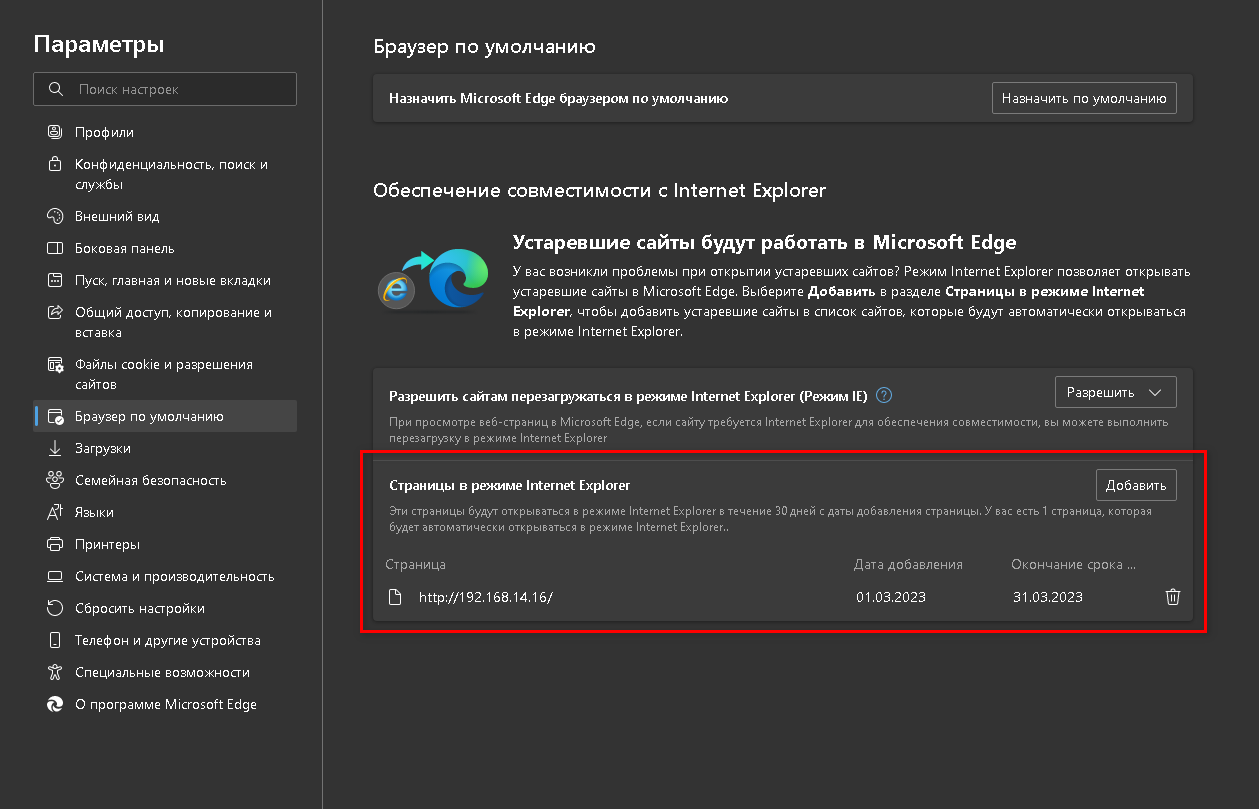Click the Дата добавления column header
The width and height of the screenshot is (1259, 809).
pyautogui.click(x=908, y=564)
